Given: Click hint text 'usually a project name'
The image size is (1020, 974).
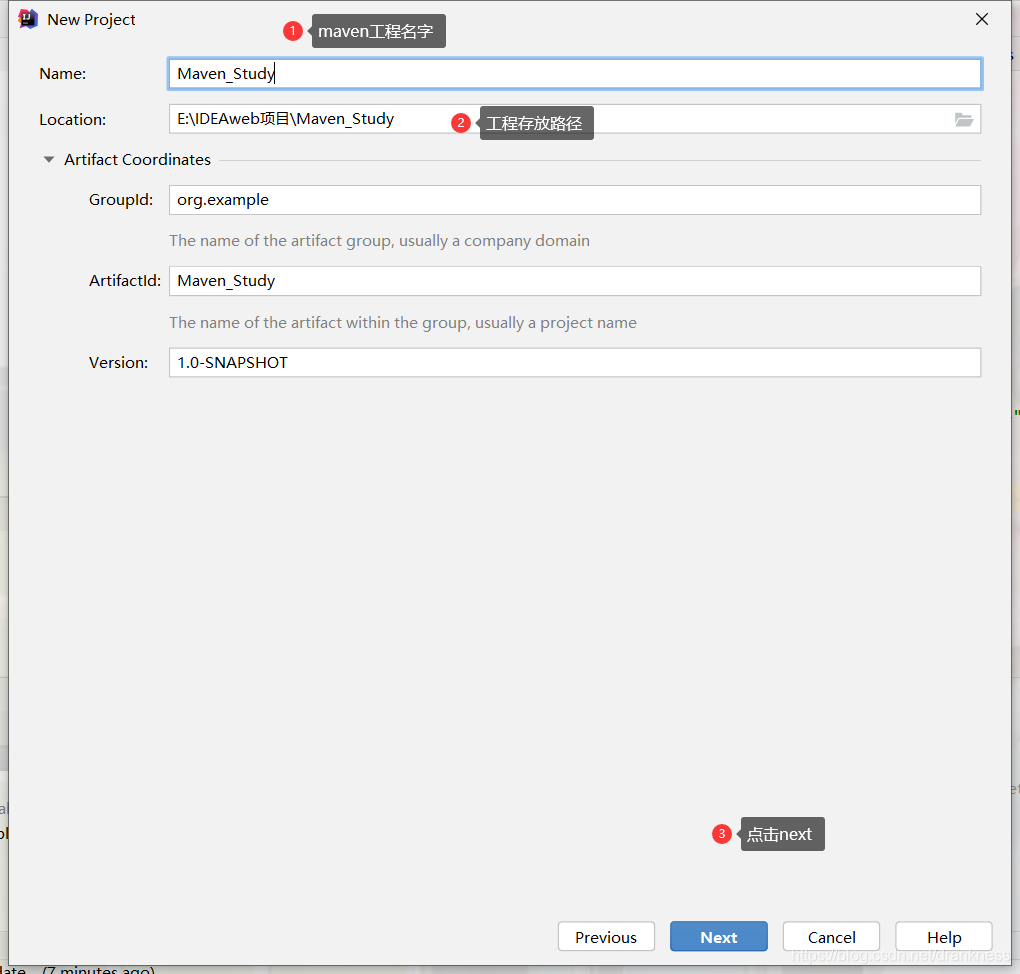Looking at the screenshot, I should (x=556, y=323).
